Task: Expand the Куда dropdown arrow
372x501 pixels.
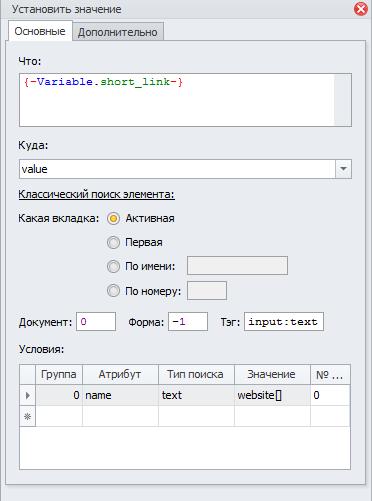Action: point(343,169)
